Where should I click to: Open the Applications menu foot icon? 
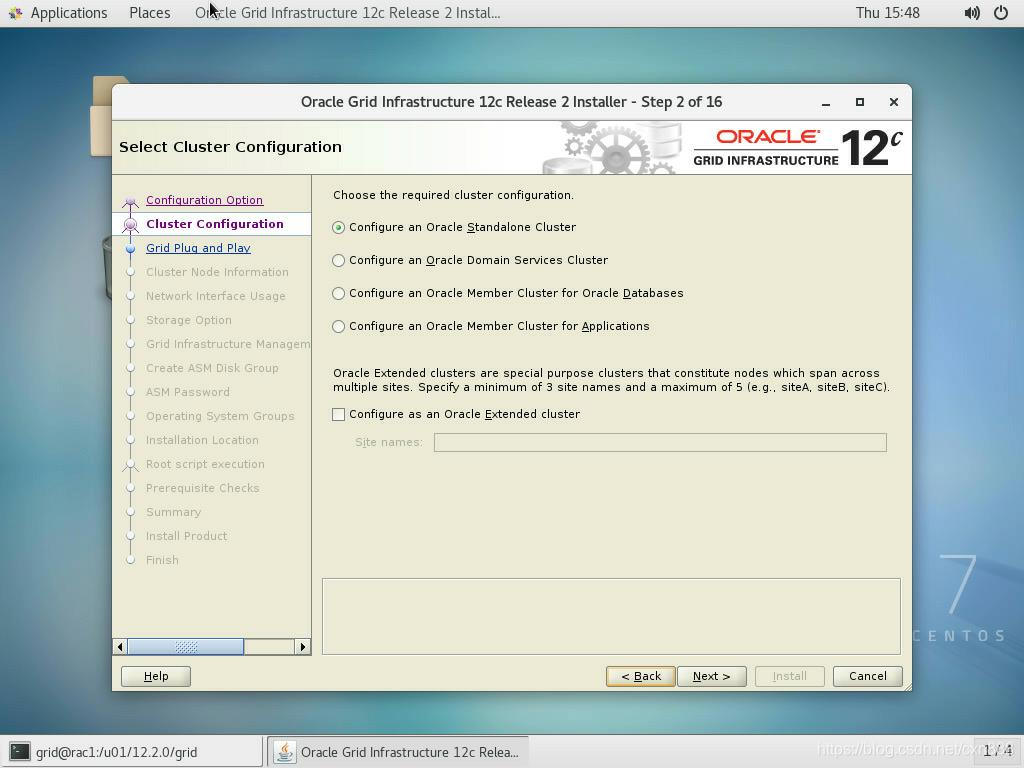pyautogui.click(x=15, y=13)
